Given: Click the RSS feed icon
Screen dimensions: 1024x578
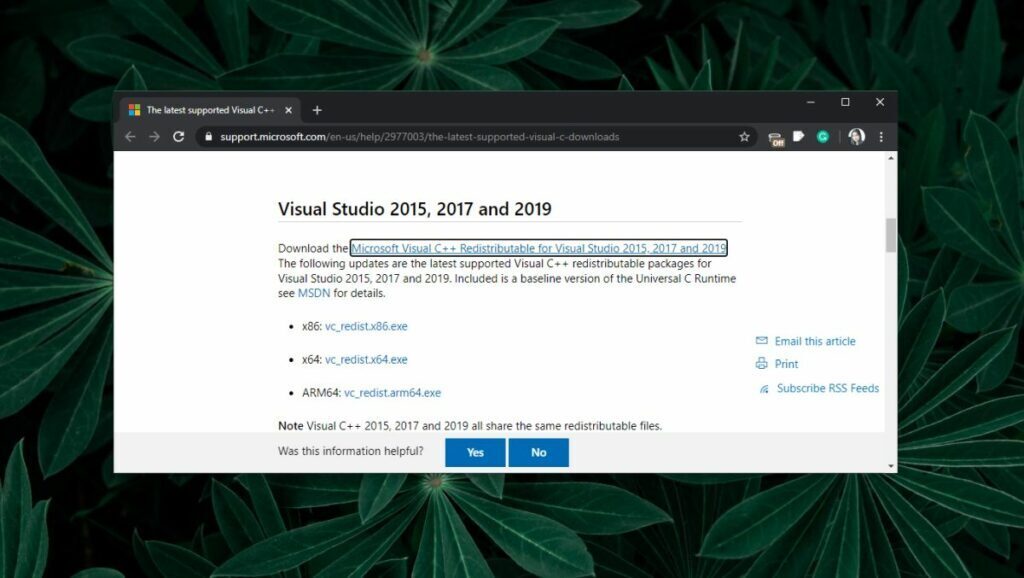Looking at the screenshot, I should click(x=762, y=388).
